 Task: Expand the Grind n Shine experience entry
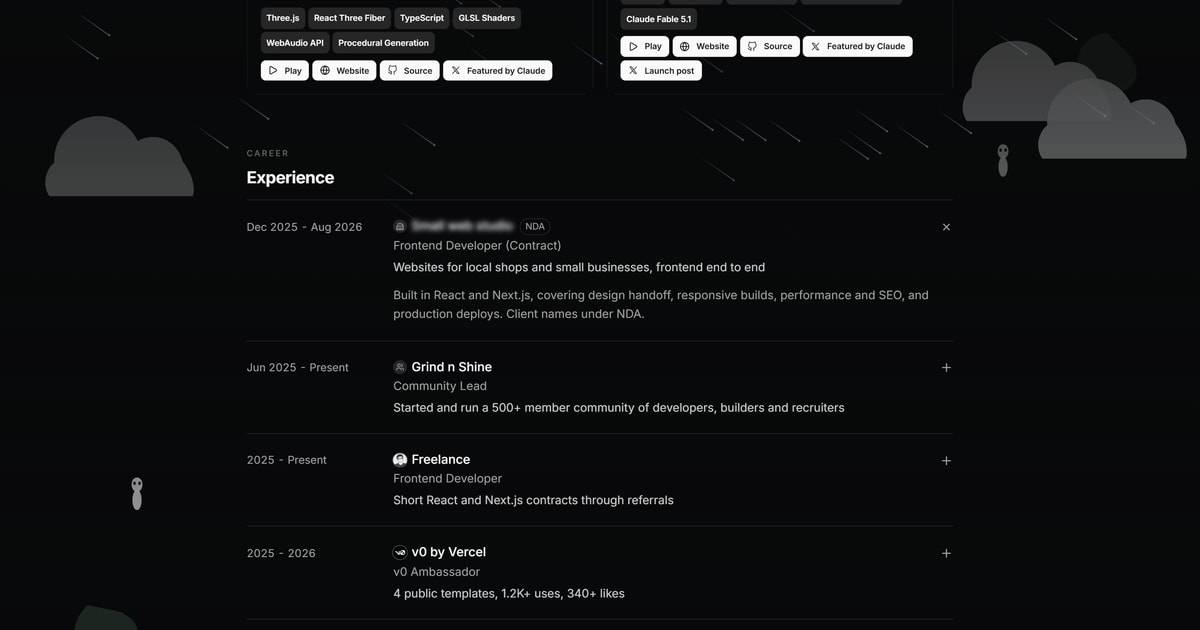click(x=946, y=367)
